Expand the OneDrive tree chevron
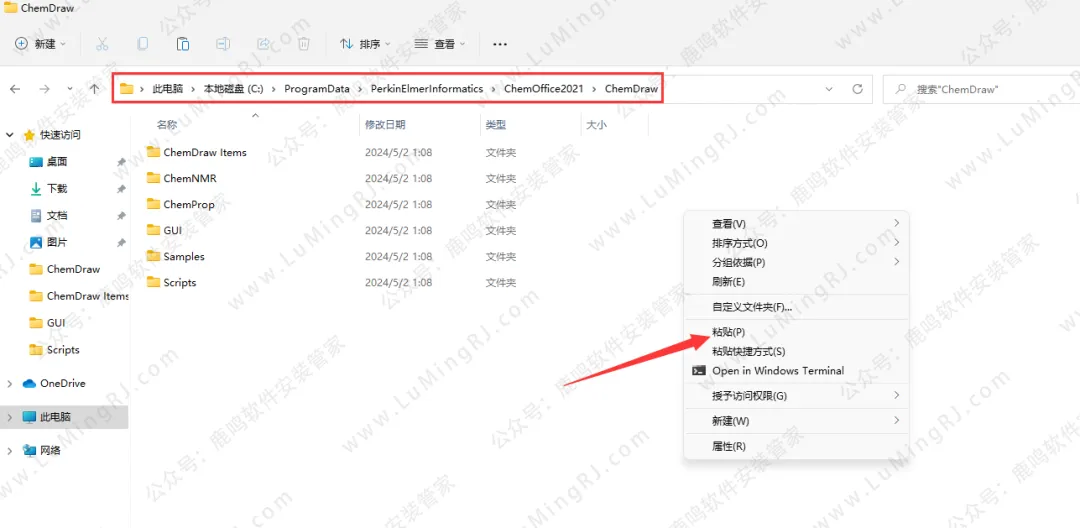 [10, 383]
